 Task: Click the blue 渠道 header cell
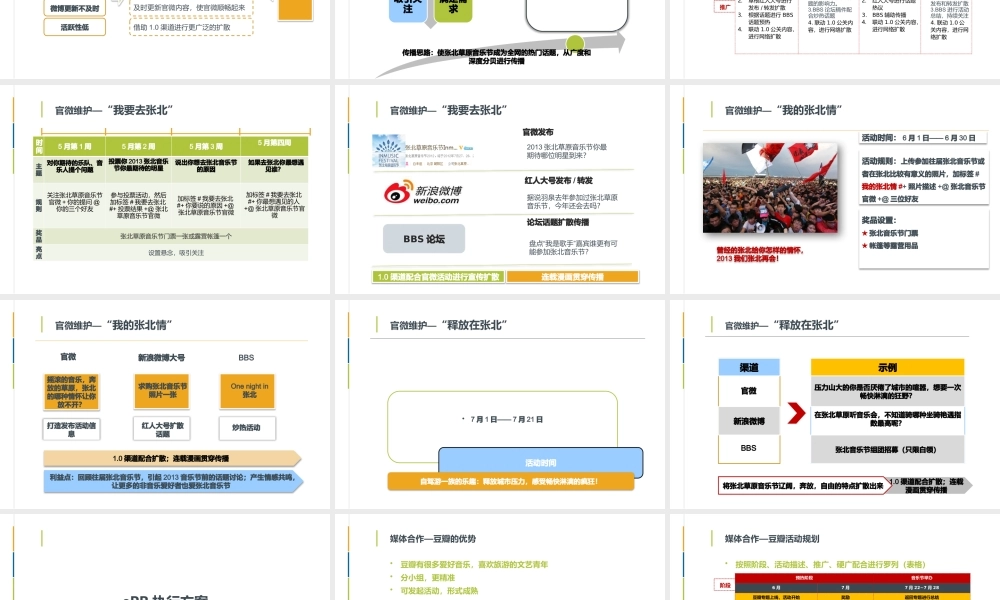click(749, 367)
